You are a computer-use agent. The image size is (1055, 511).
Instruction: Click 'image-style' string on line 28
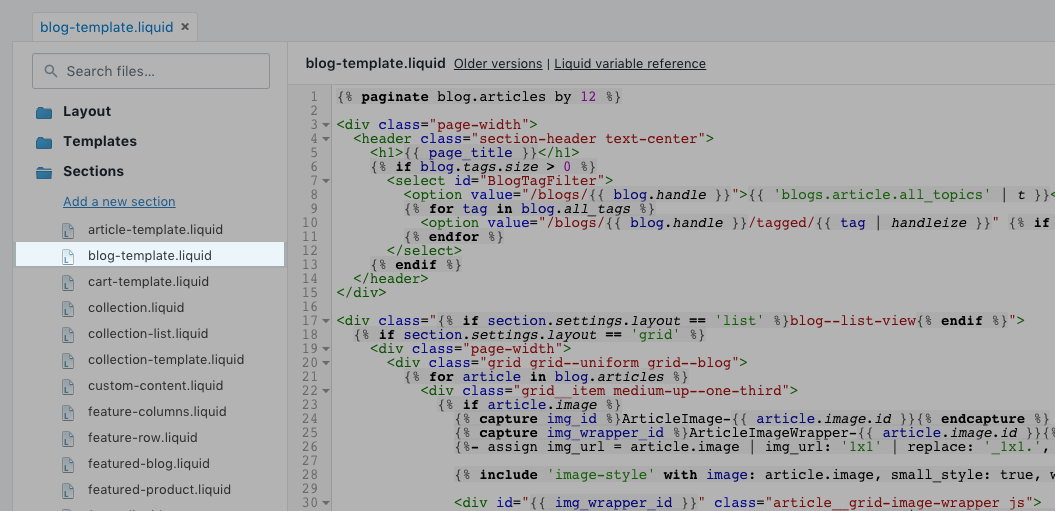[x=602, y=475]
